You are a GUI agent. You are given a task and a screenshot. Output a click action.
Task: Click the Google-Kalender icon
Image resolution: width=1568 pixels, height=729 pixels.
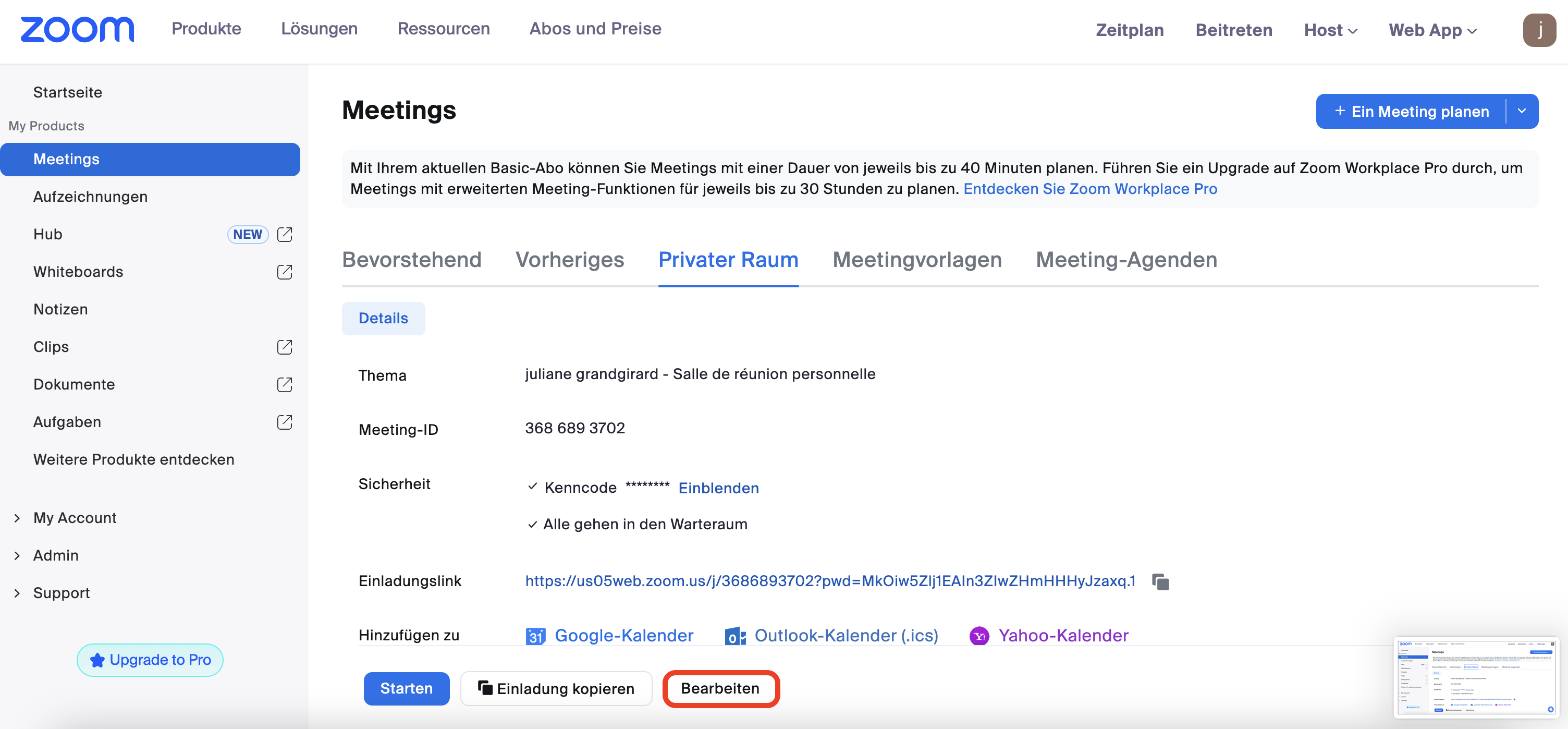535,636
